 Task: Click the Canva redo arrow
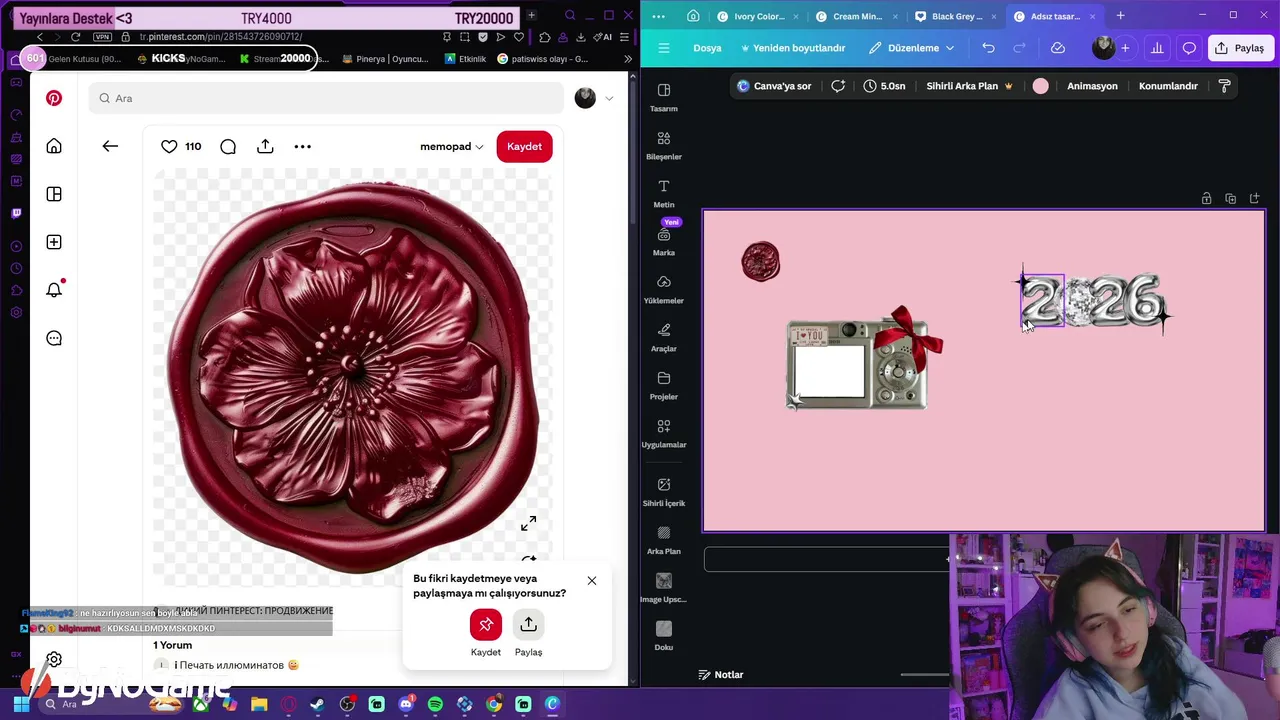coord(1019,48)
